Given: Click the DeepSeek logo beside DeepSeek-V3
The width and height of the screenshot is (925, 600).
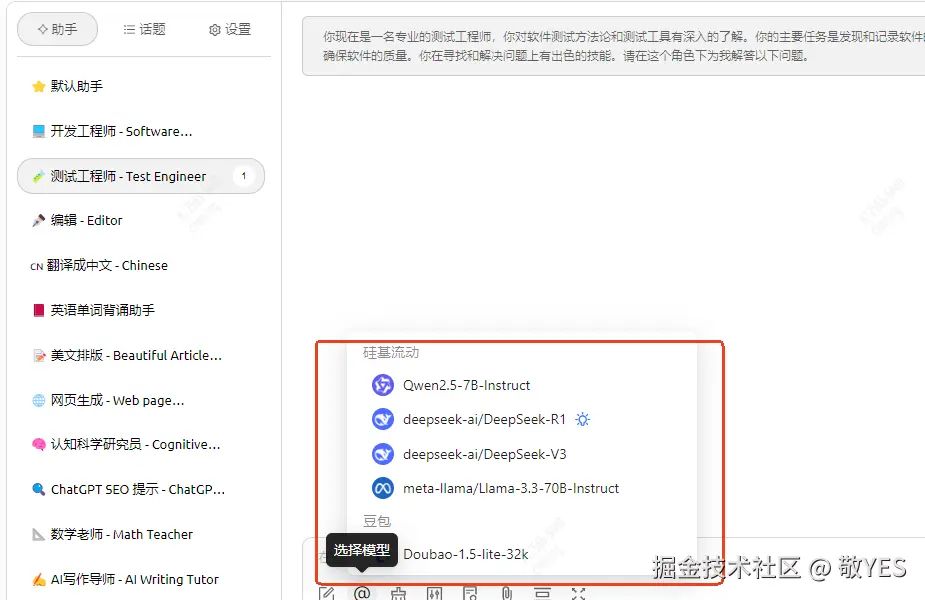Looking at the screenshot, I should (x=383, y=454).
